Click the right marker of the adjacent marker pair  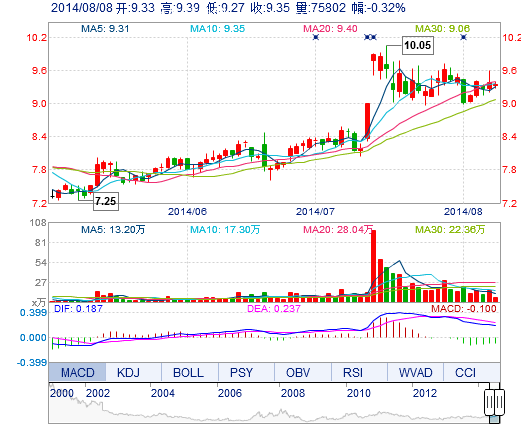(x=373, y=37)
